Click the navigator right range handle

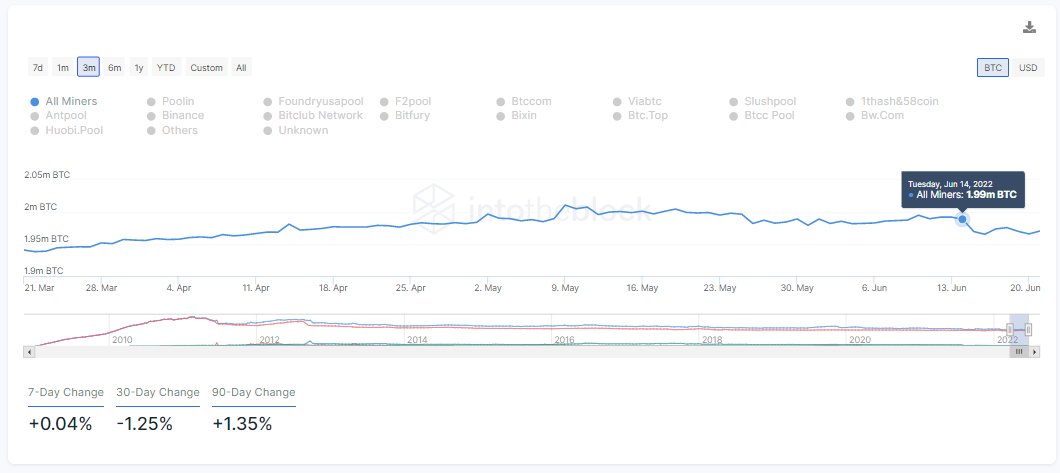(1029, 328)
